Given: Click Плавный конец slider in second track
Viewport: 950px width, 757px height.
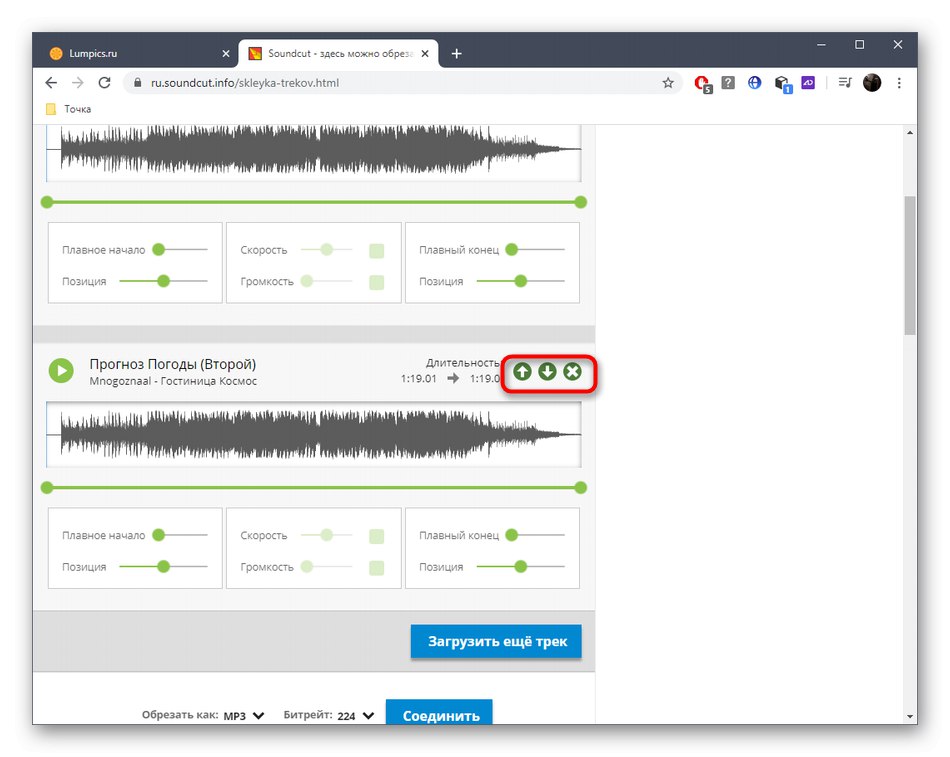Looking at the screenshot, I should point(537,535).
